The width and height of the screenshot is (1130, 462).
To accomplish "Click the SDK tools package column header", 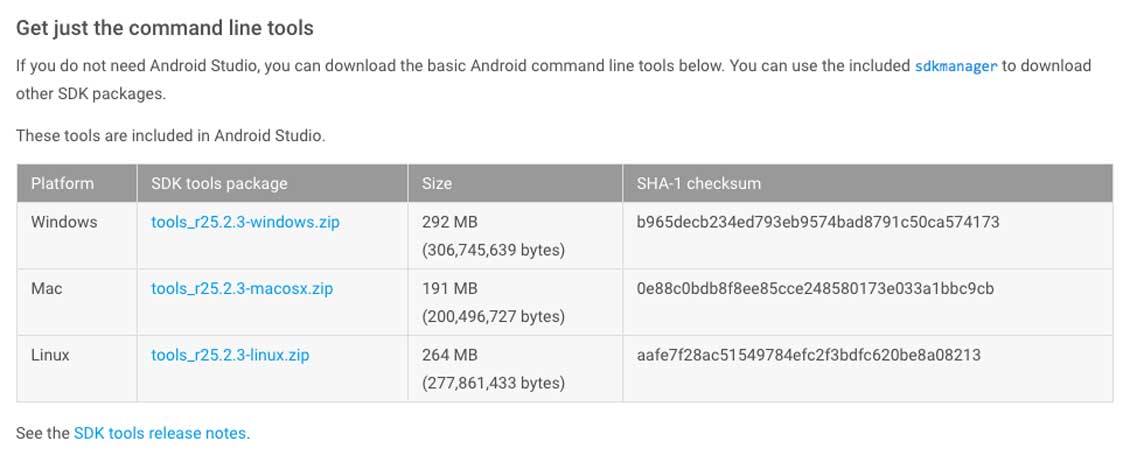I will pos(219,183).
